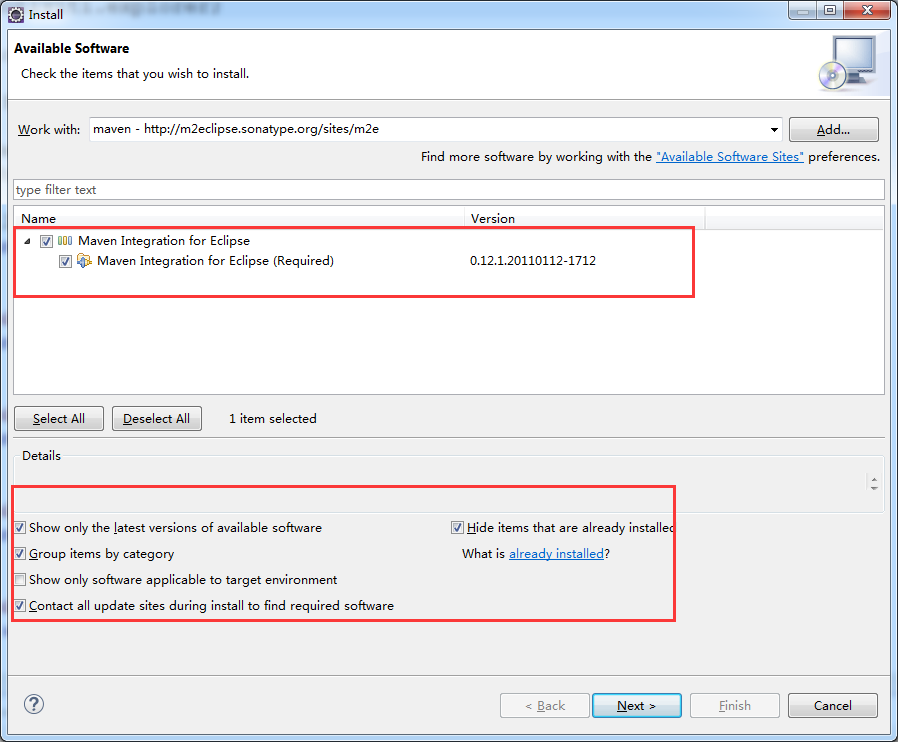This screenshot has width=898, height=742.
Task: Toggle Contact all update sites during install
Action: point(20,606)
